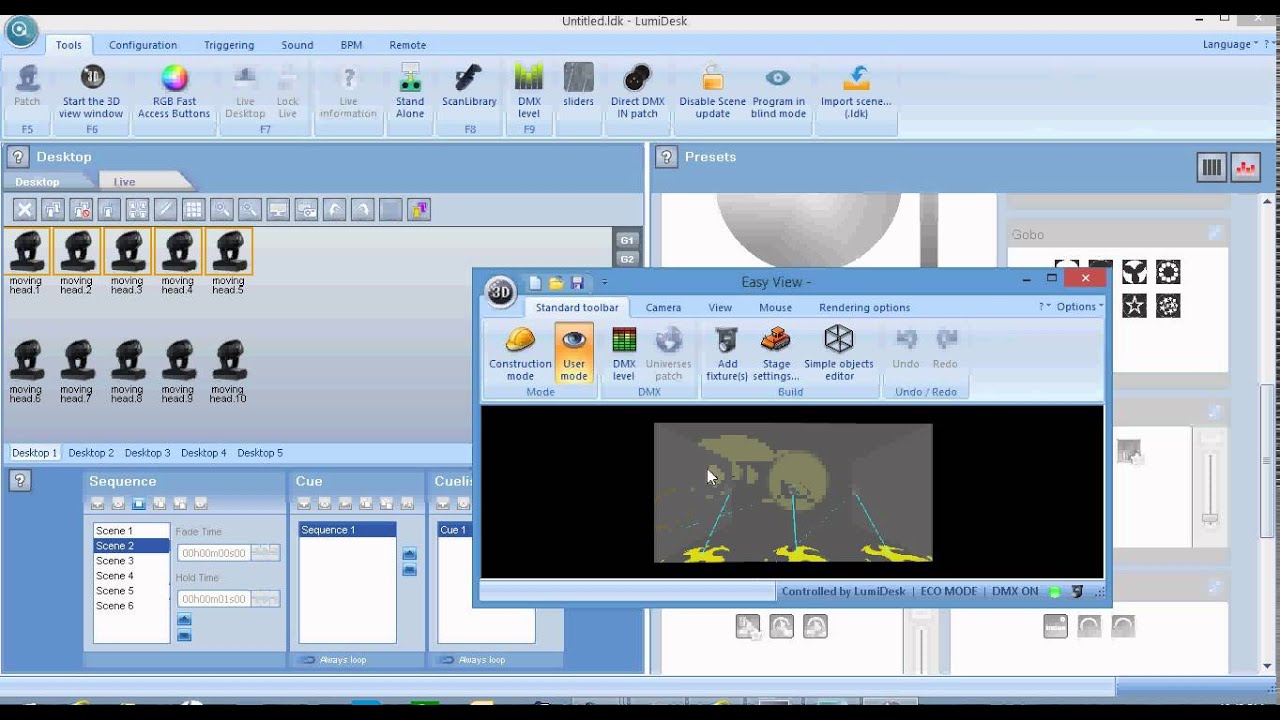Image resolution: width=1280 pixels, height=720 pixels.
Task: Launch the Stand Alone tool
Action: pyautogui.click(x=410, y=91)
